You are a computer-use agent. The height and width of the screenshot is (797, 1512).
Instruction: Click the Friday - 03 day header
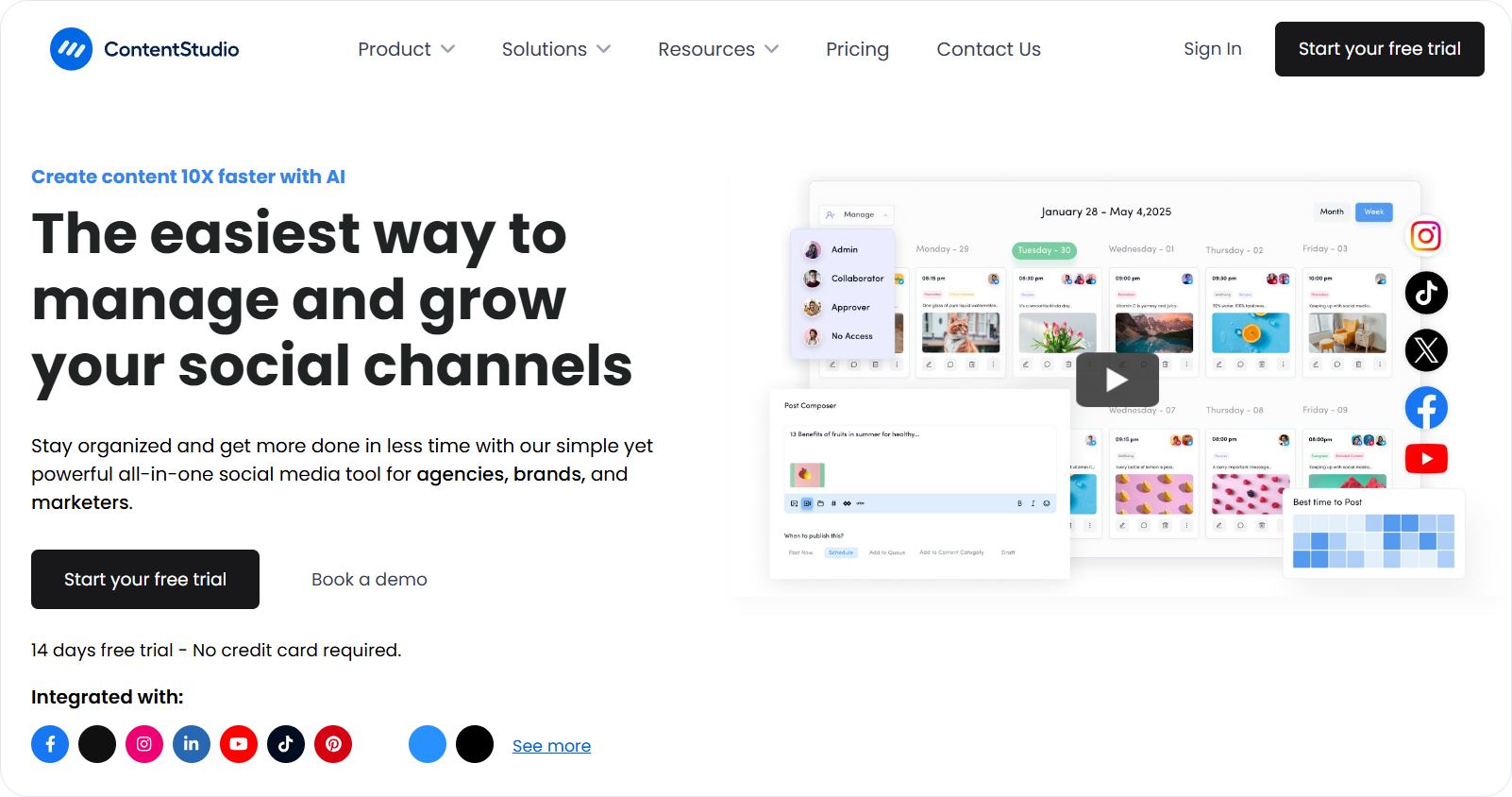1325,249
